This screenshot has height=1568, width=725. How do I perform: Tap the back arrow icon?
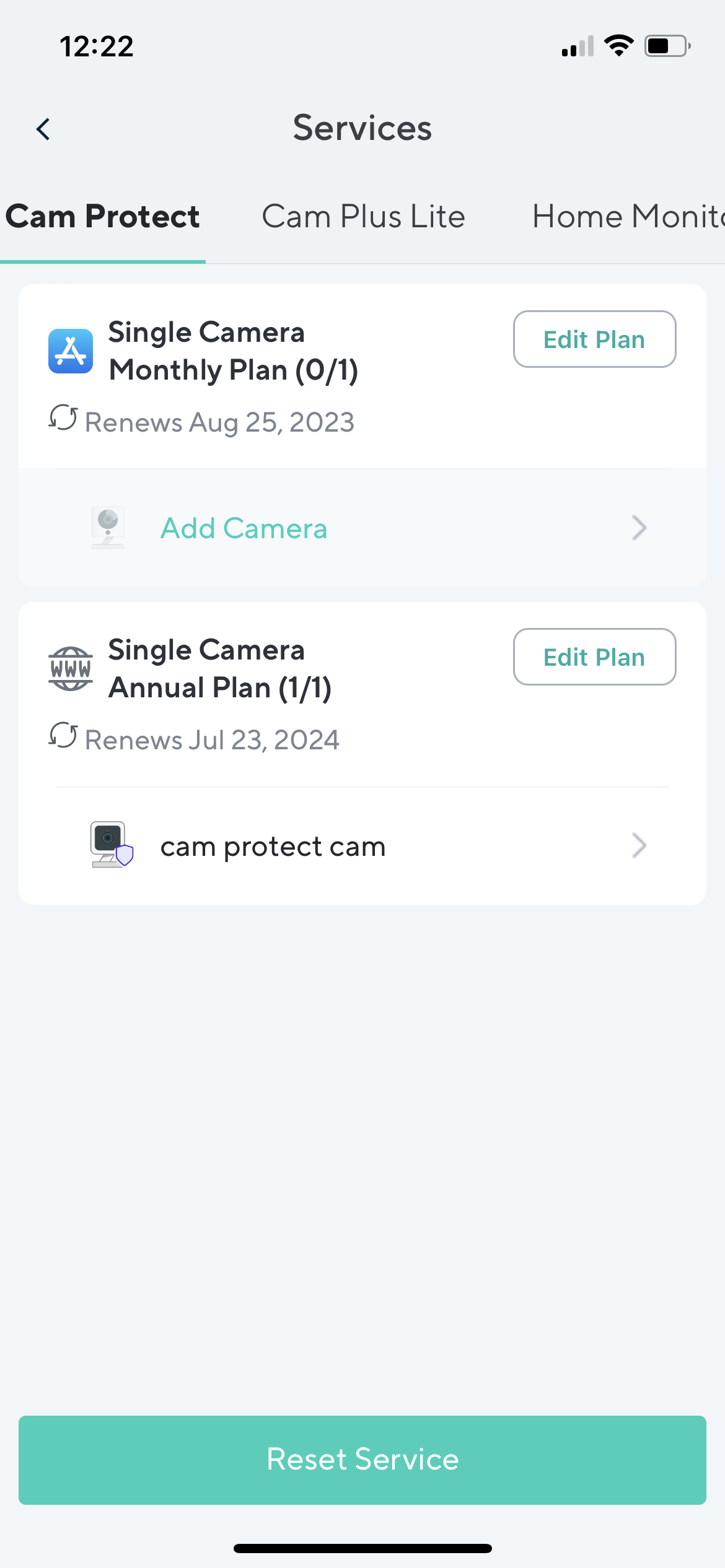pos(43,129)
